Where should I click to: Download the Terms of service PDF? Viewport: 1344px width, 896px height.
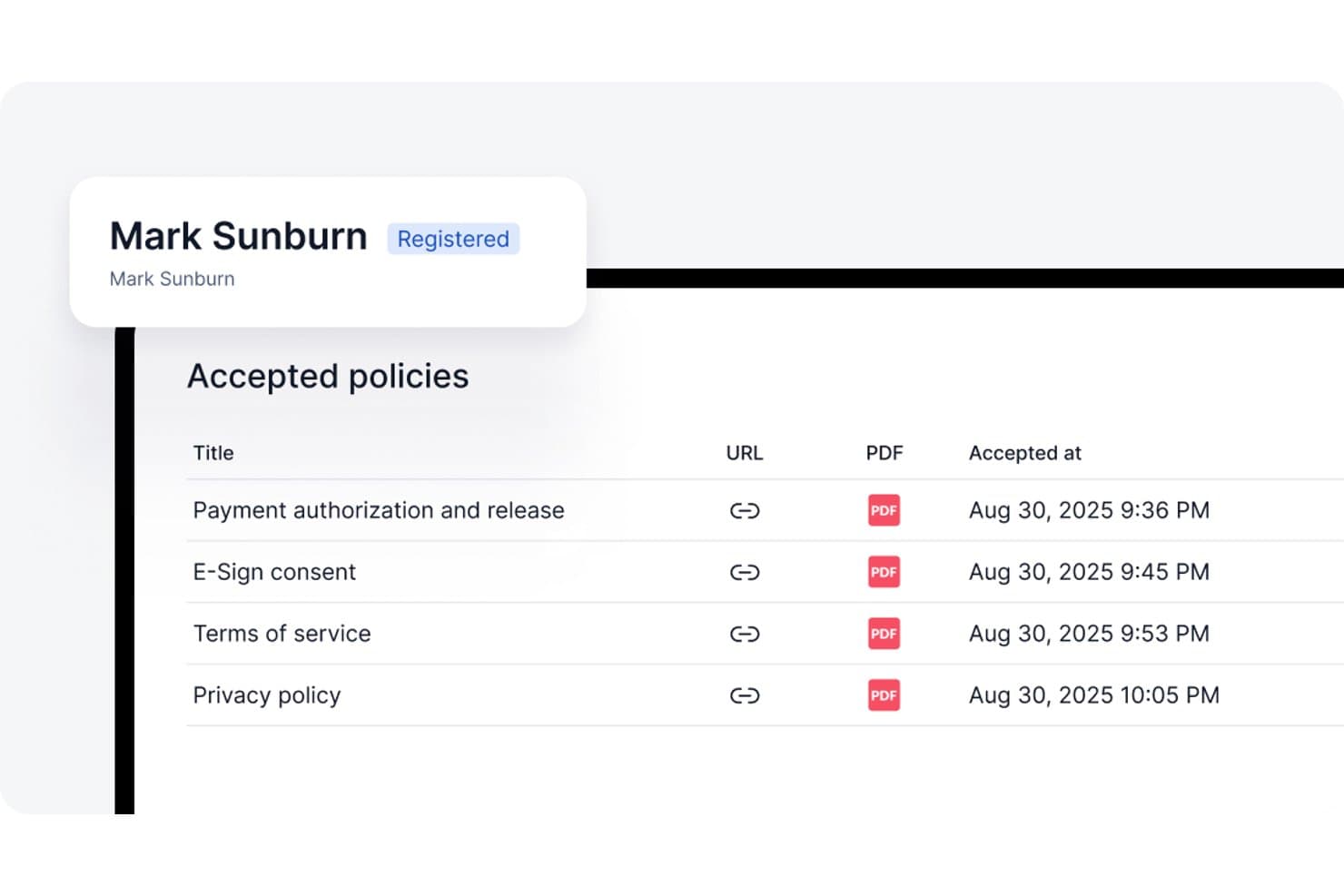click(x=884, y=634)
